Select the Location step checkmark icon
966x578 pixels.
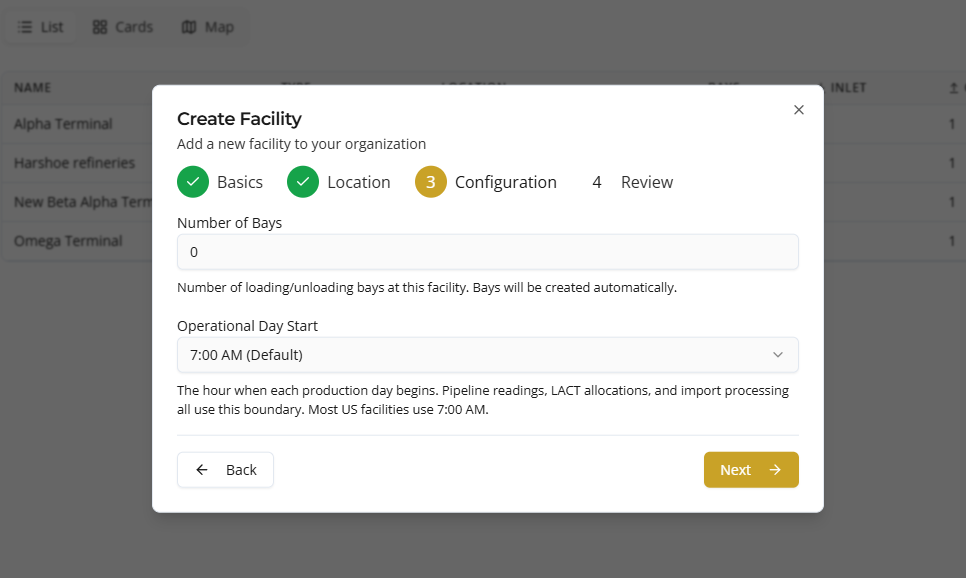coord(303,182)
